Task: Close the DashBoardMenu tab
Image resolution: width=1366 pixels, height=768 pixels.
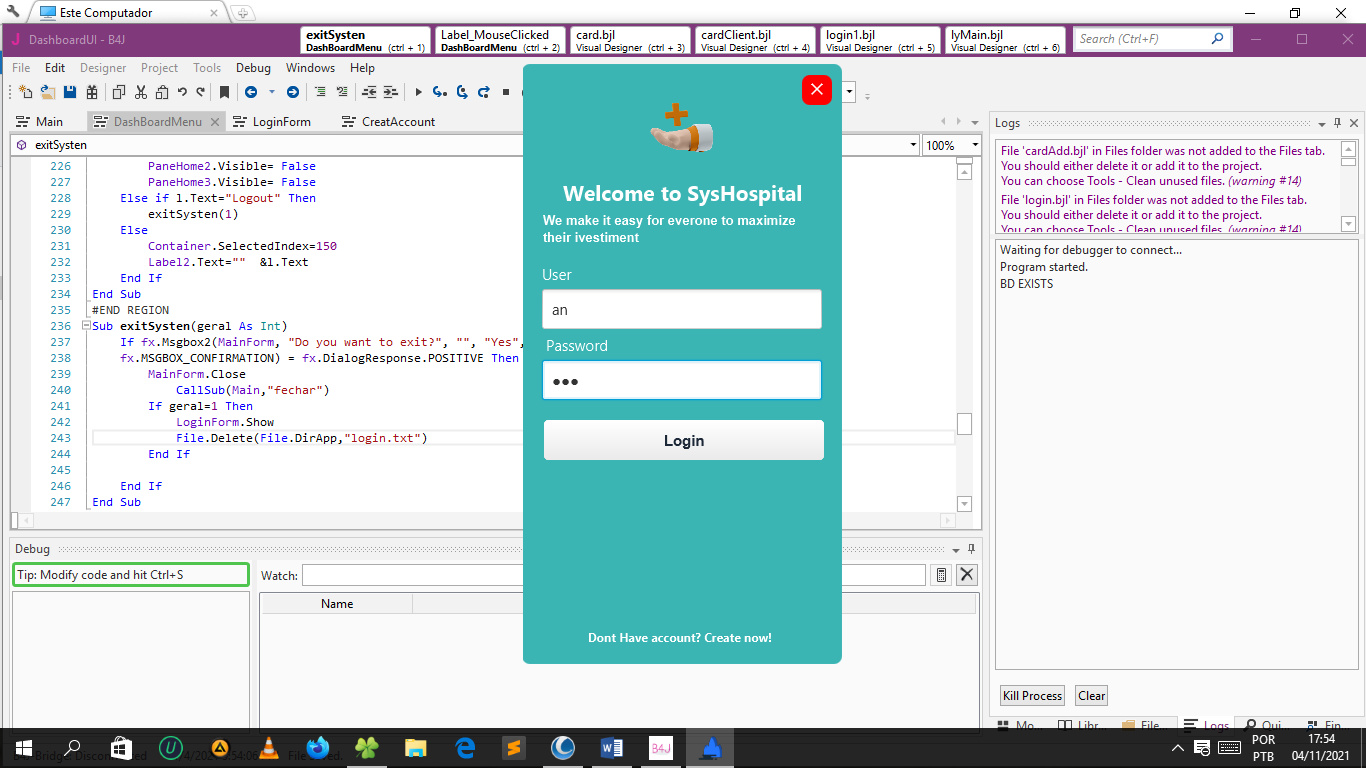Action: 213,122
